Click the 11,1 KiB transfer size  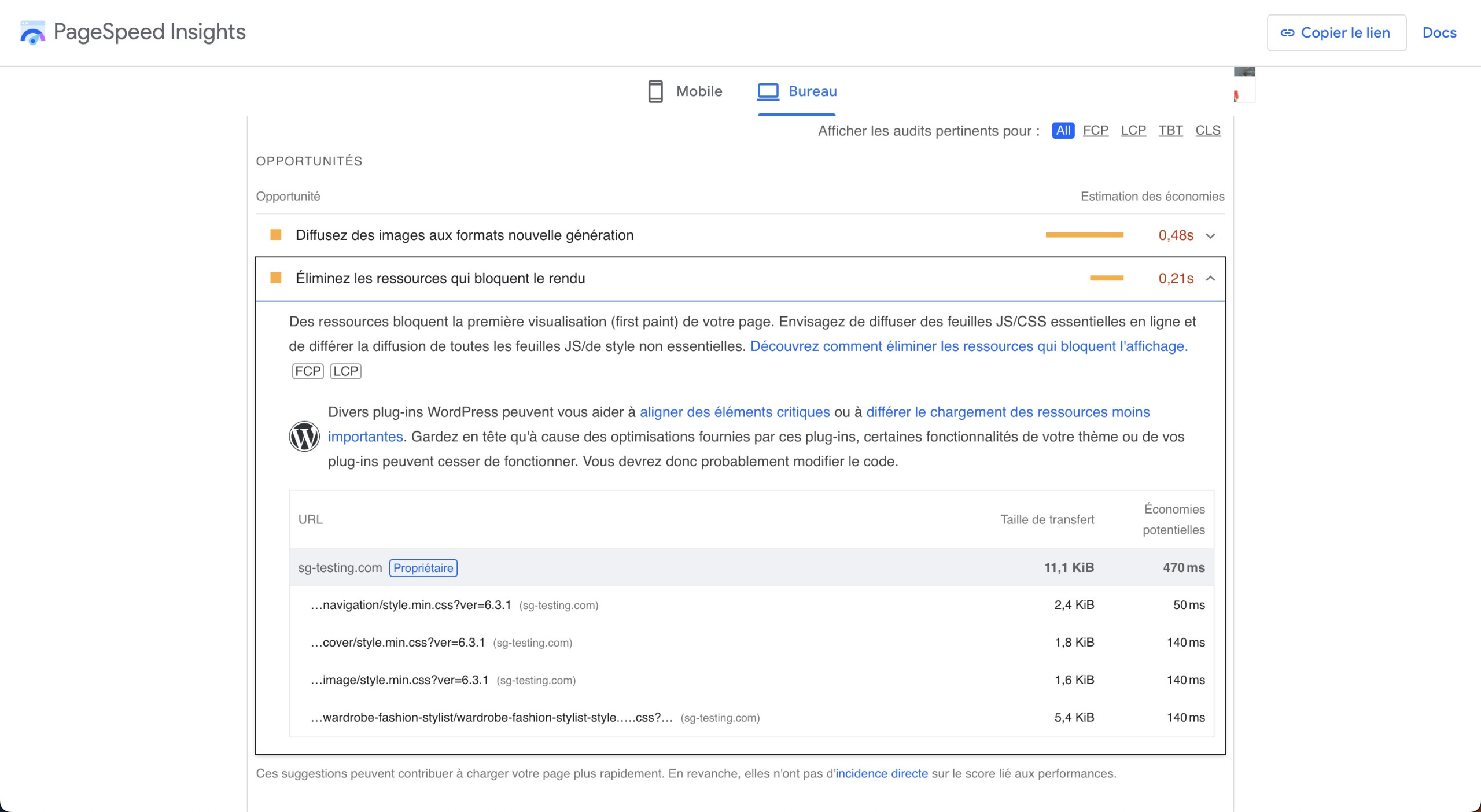pyautogui.click(x=1069, y=568)
